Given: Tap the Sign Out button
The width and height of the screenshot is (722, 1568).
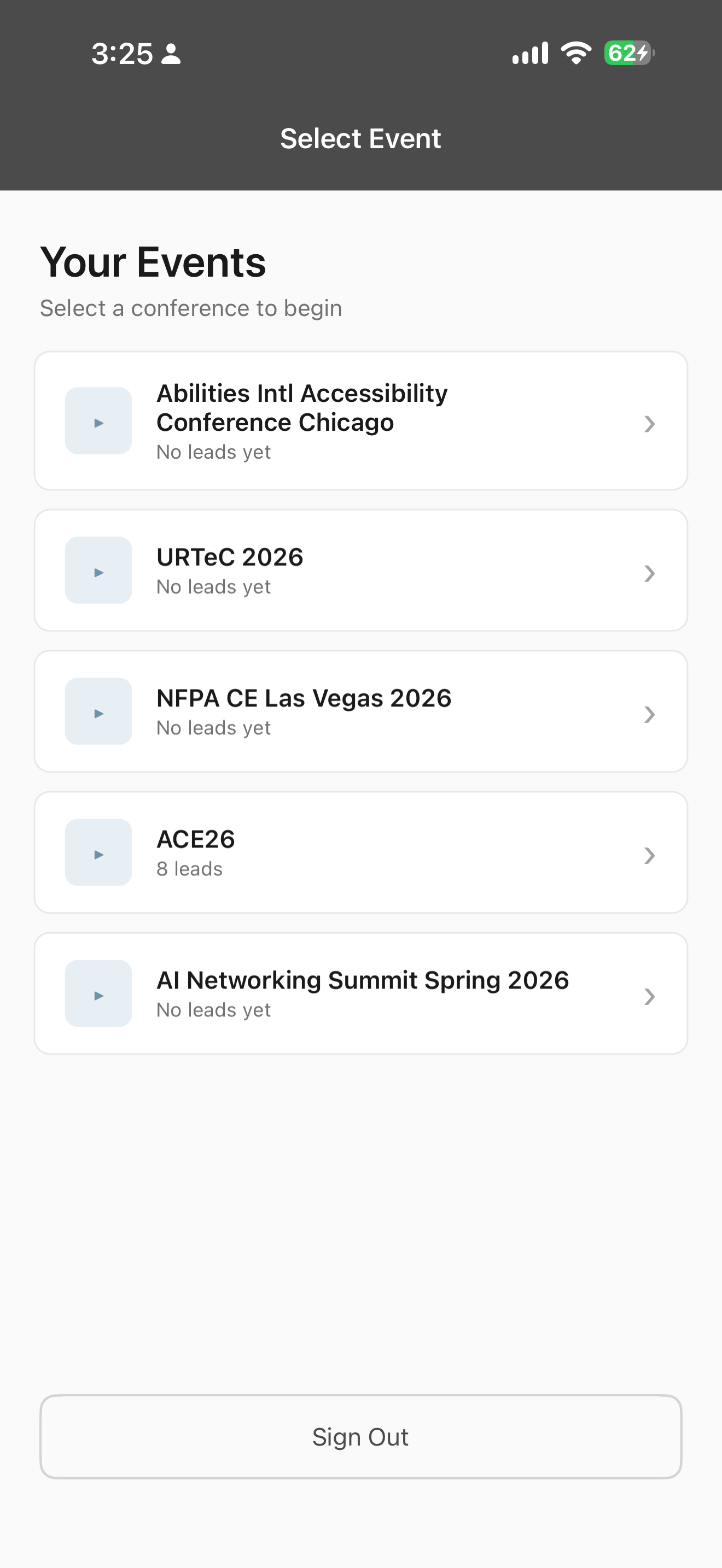Looking at the screenshot, I should coord(360,1437).
